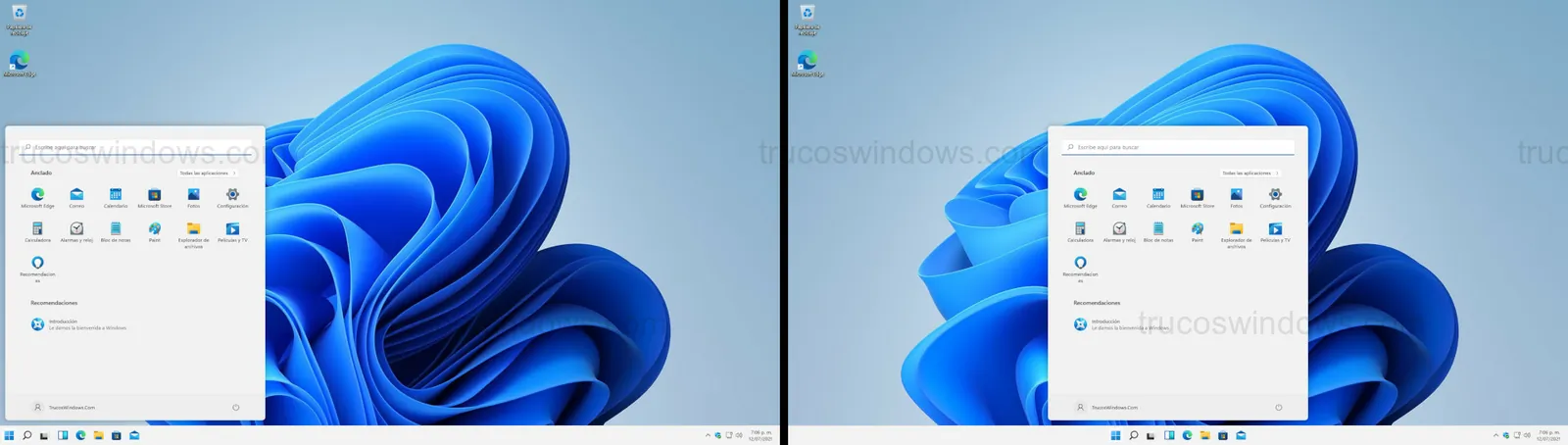Open Alarmas y reloj in centered Start menu
The image size is (1568, 445).
coord(1119,228)
